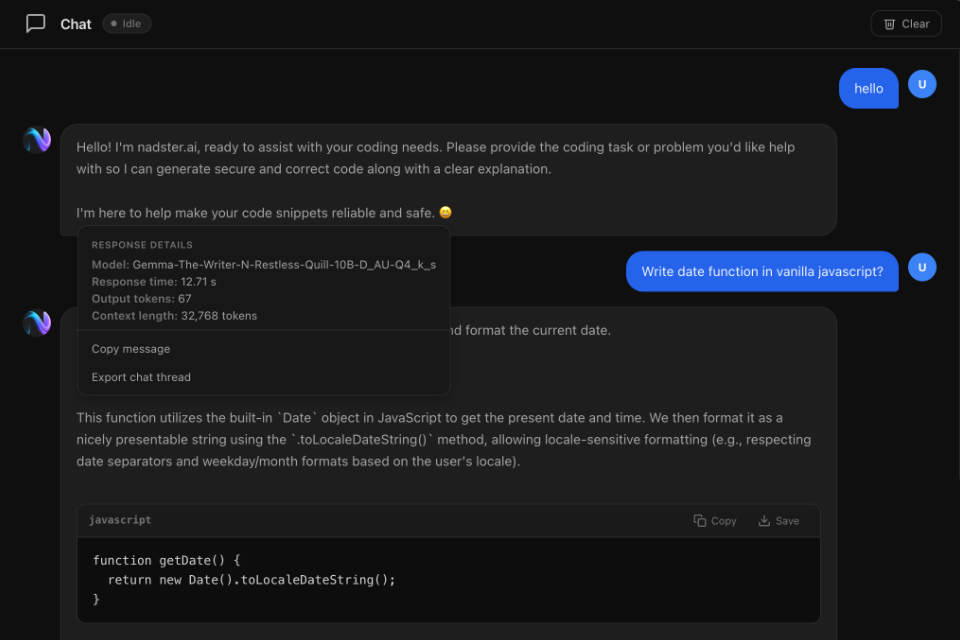The width and height of the screenshot is (960, 640).
Task: Select Export chat thread from the context menu
Action: (141, 377)
